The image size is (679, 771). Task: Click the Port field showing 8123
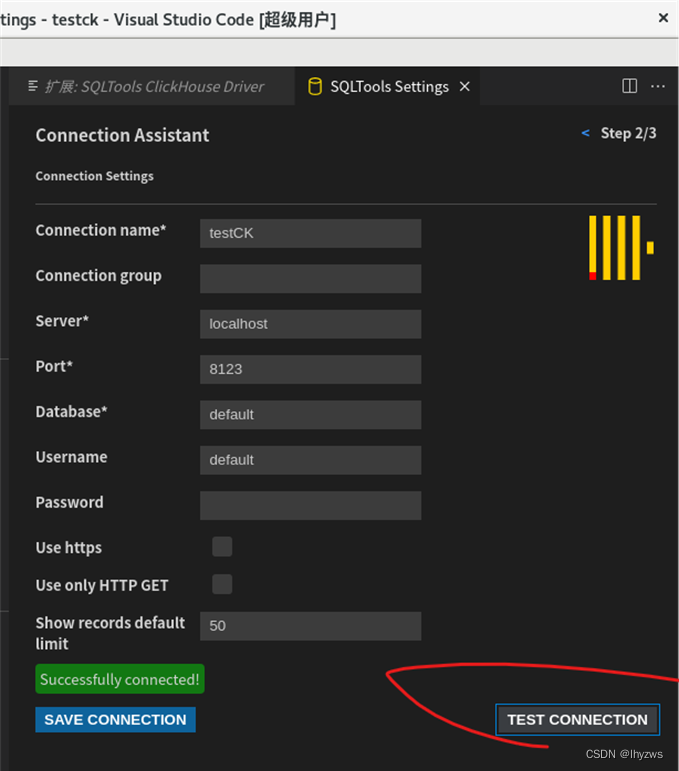coord(311,369)
